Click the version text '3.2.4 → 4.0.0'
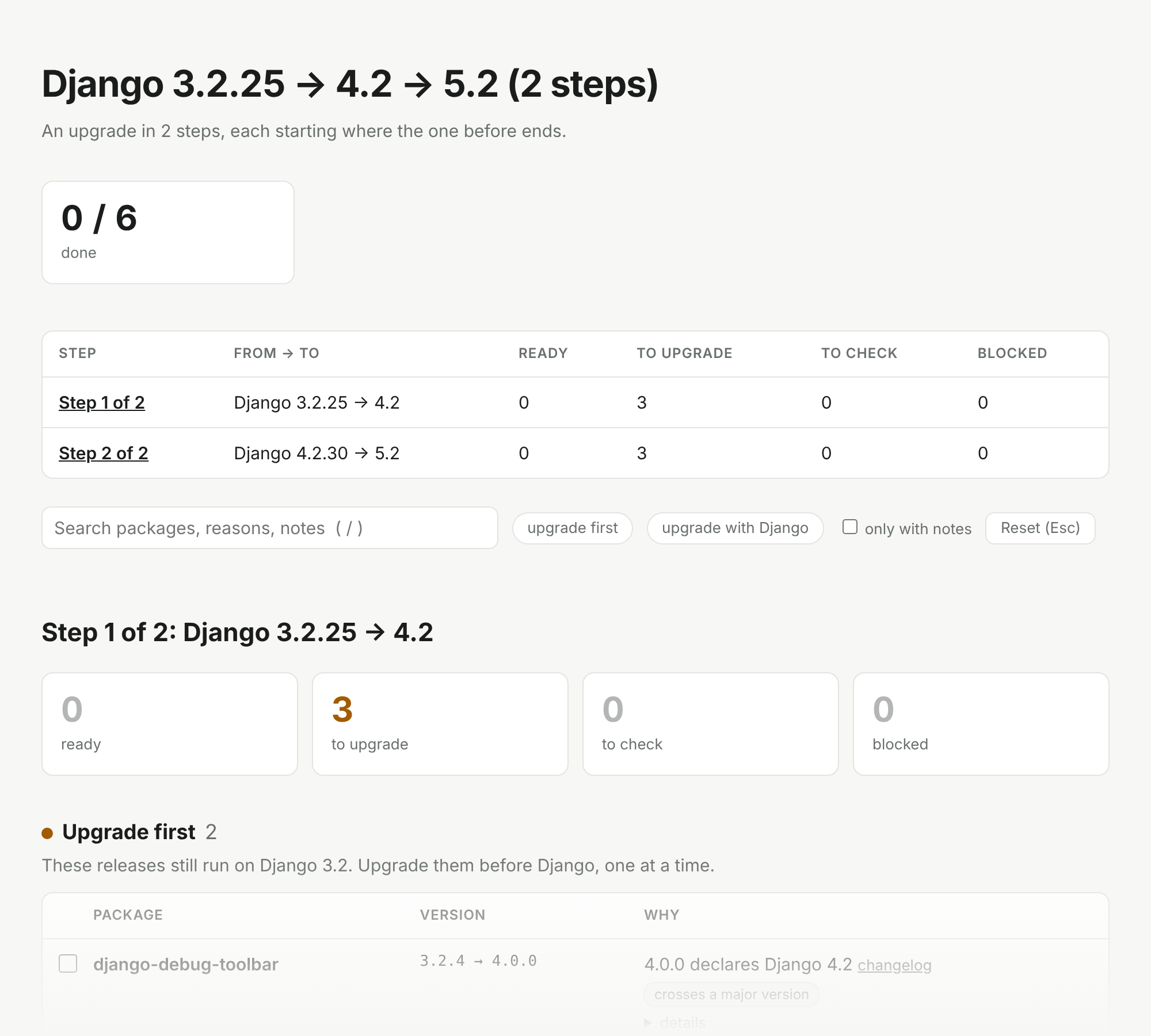 coord(478,961)
